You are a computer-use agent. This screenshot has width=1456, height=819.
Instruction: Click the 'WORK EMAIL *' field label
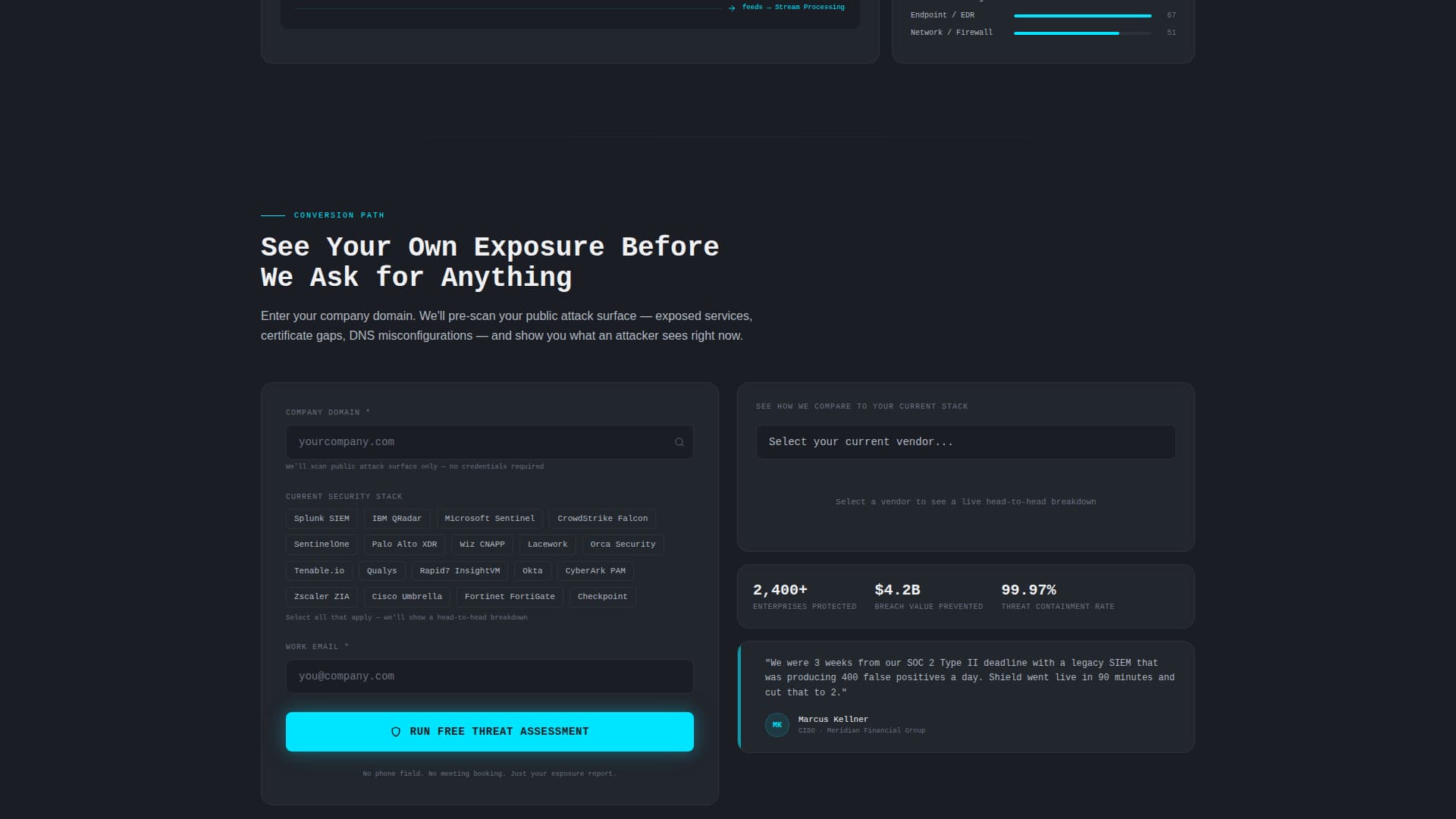pos(317,647)
